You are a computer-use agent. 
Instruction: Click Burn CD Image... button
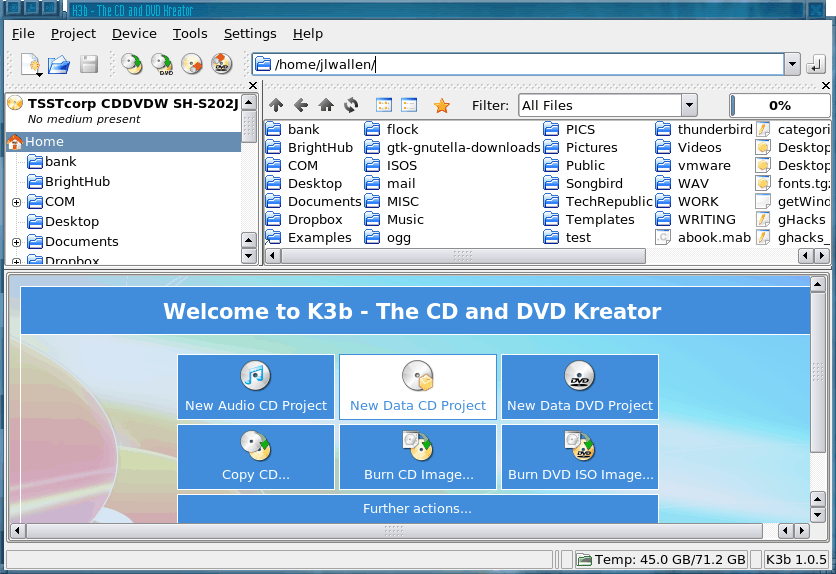418,457
